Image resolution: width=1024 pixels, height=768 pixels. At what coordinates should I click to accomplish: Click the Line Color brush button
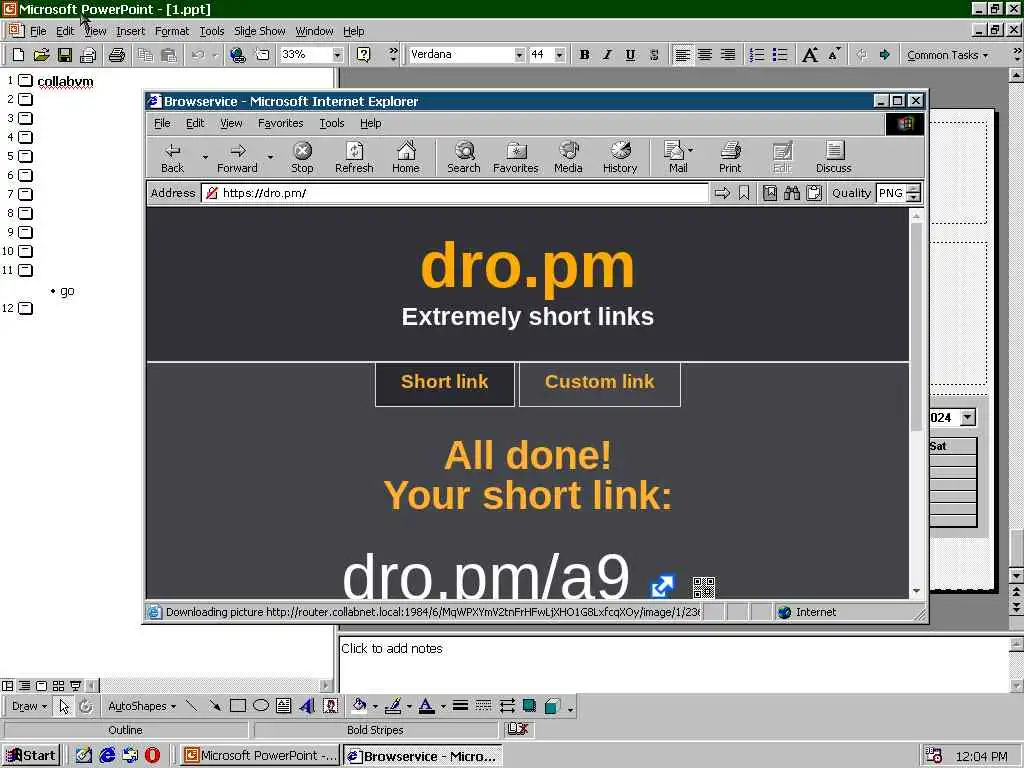point(392,706)
